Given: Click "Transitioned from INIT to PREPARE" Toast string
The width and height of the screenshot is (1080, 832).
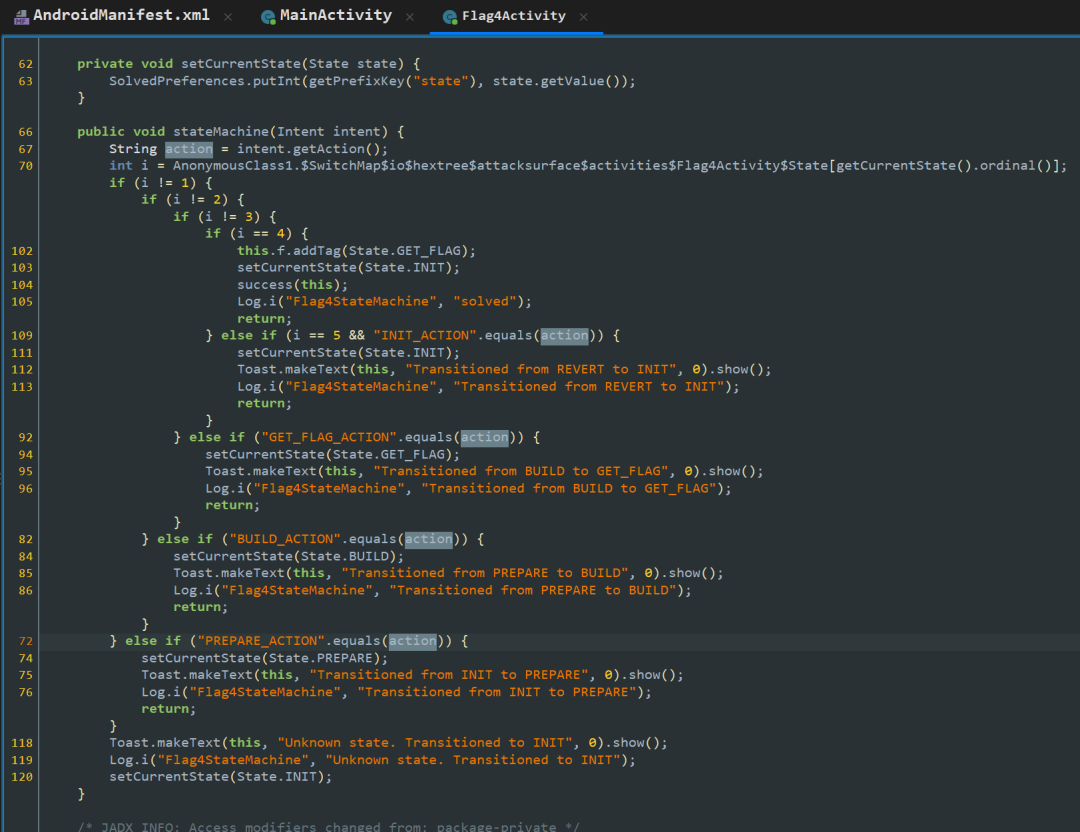Looking at the screenshot, I should (449, 674).
